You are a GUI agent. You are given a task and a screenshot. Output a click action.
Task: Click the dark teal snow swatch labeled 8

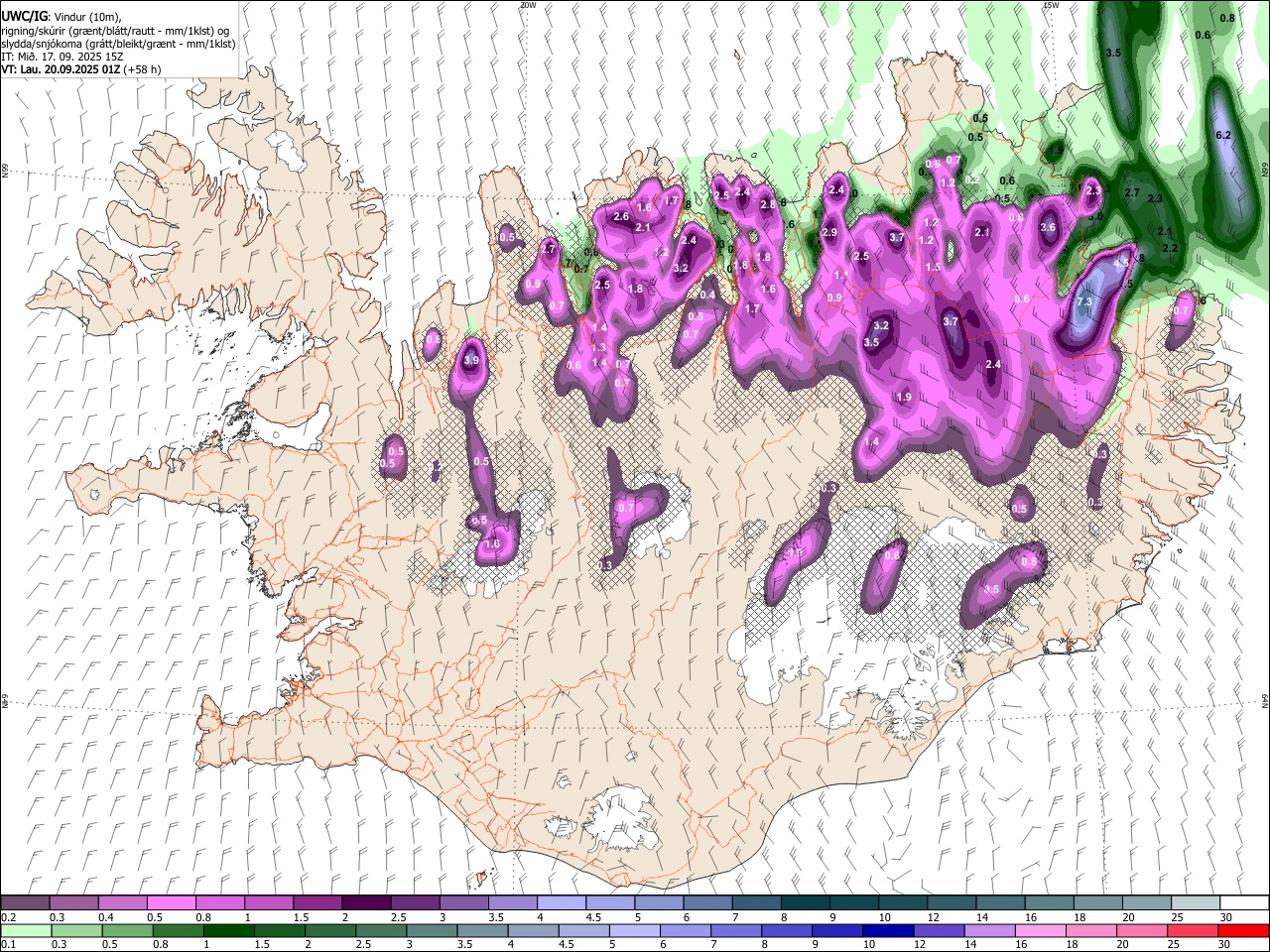805,902
